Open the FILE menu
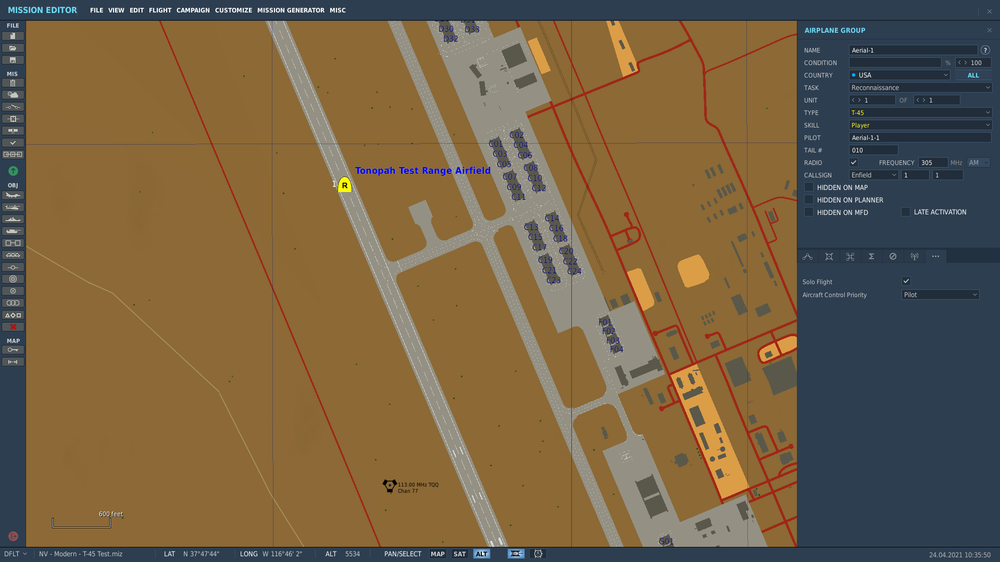This screenshot has width=1000, height=562. 96,10
